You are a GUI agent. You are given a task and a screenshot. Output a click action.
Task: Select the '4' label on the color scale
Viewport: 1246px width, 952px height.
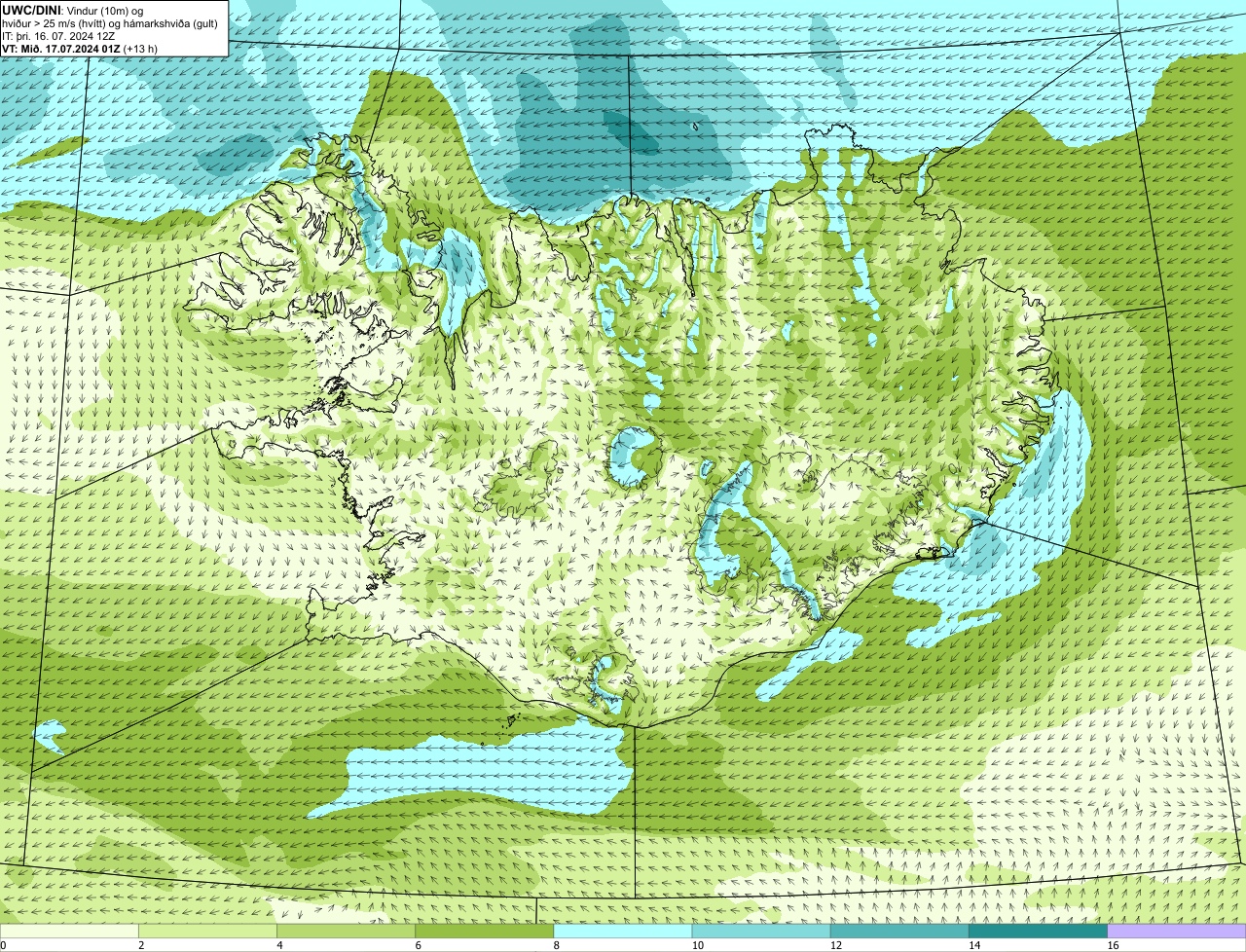pos(279,945)
